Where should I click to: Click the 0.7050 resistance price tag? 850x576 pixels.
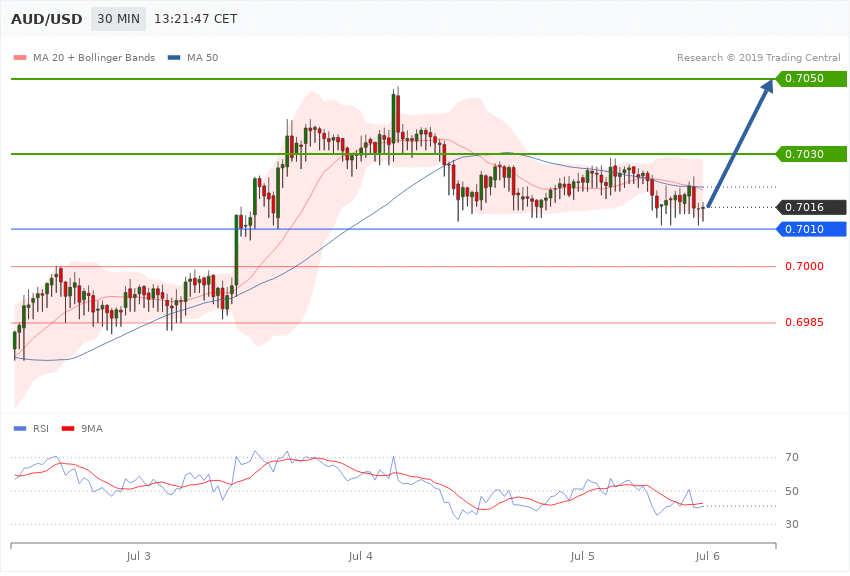[x=812, y=79]
